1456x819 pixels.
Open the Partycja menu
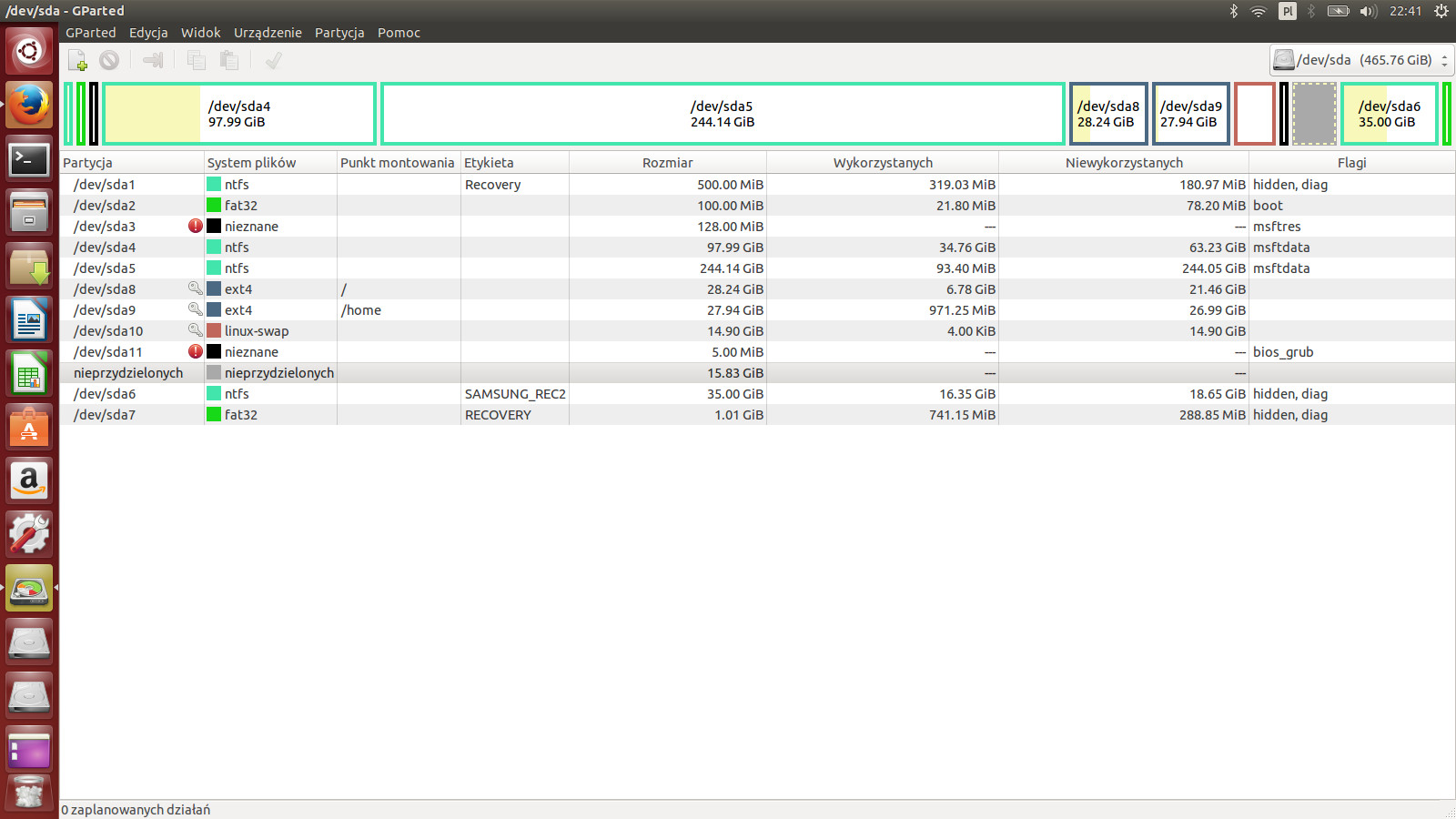point(339,33)
